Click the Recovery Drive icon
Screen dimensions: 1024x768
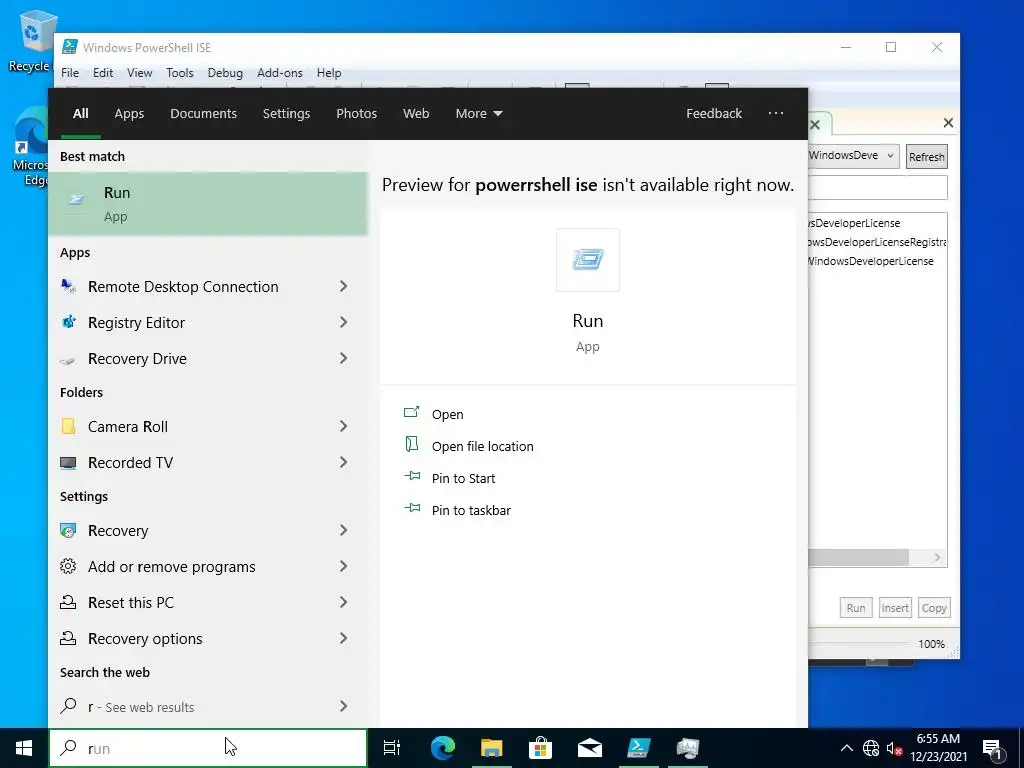[x=68, y=359]
